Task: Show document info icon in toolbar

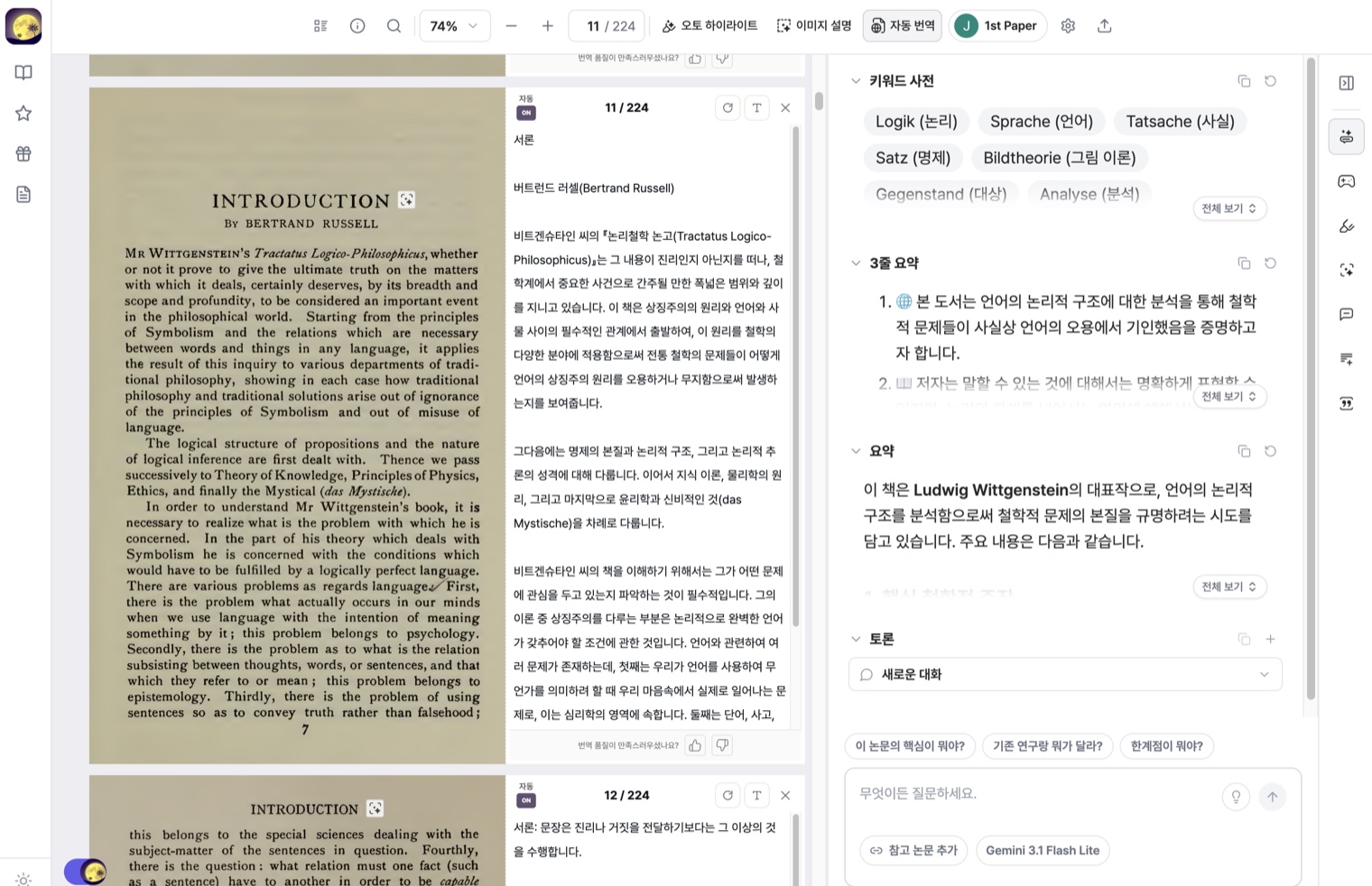Action: 357,26
